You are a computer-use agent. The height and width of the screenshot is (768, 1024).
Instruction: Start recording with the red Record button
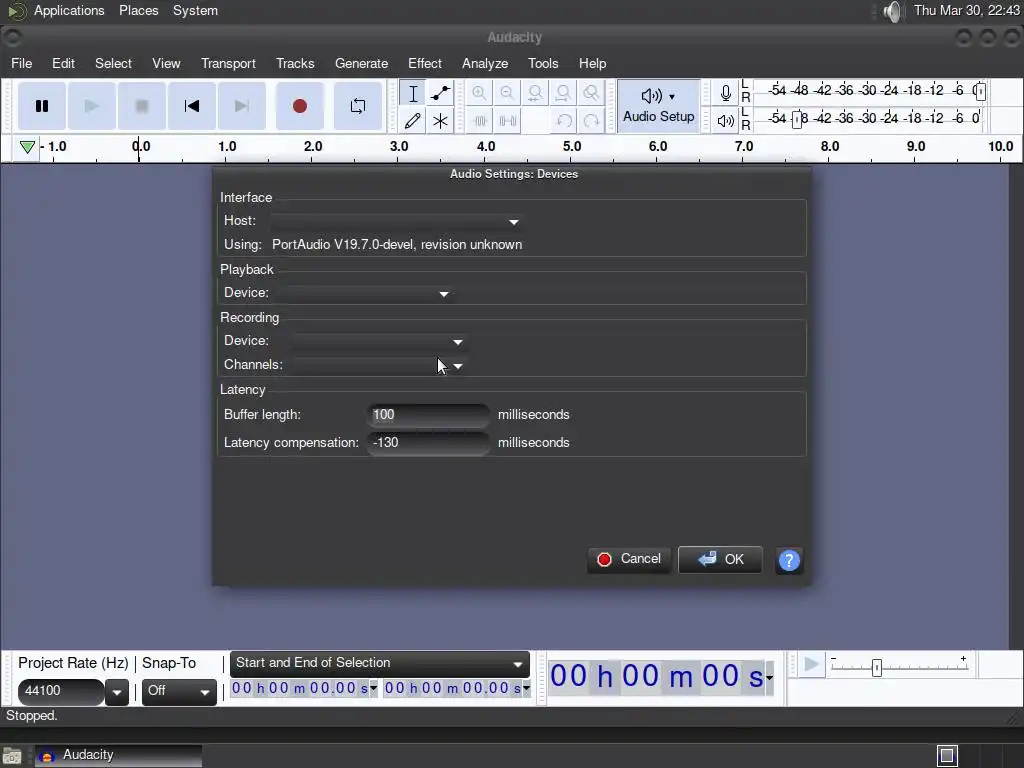[300, 106]
